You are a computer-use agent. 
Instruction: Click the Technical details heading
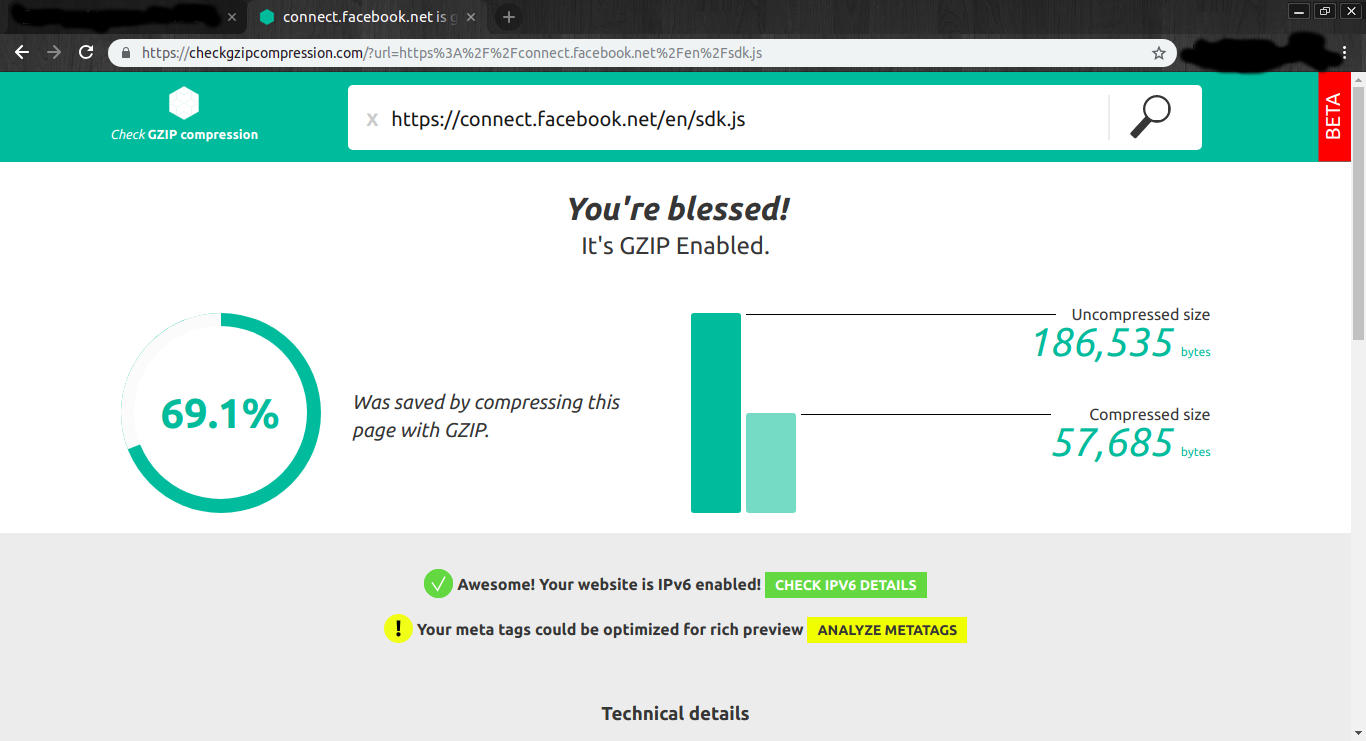point(675,713)
